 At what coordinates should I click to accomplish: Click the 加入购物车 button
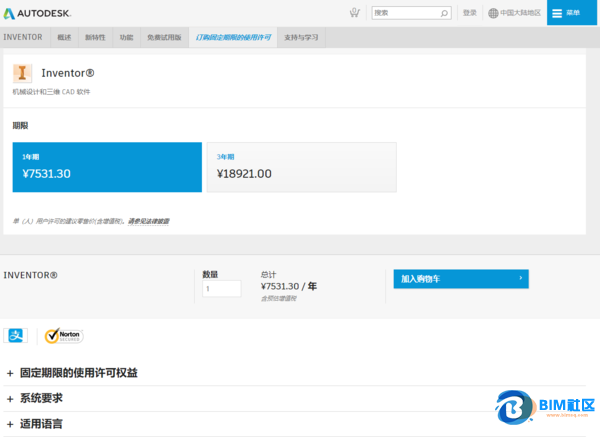461,279
